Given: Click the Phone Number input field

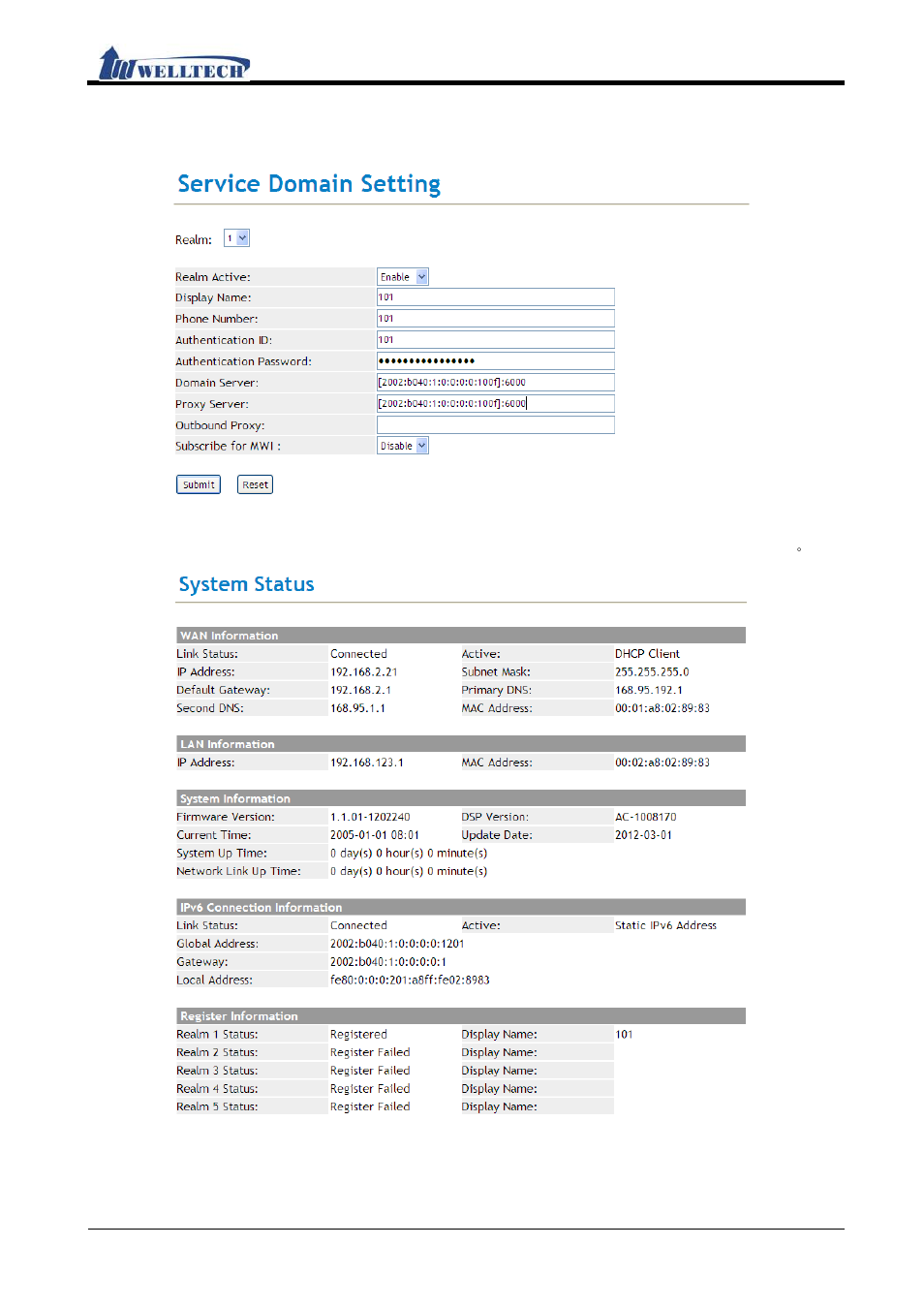Looking at the screenshot, I should (496, 319).
